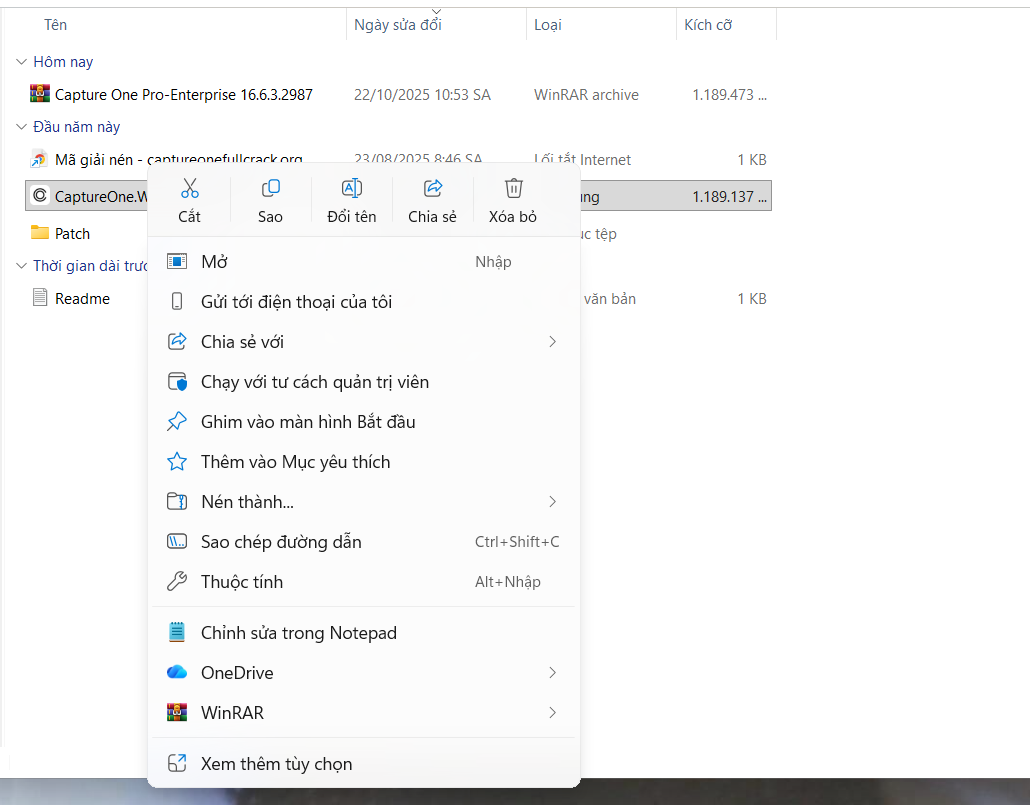Collapse the Hôm nay group
Image resolution: width=1030 pixels, height=805 pixels.
pyautogui.click(x=22, y=62)
